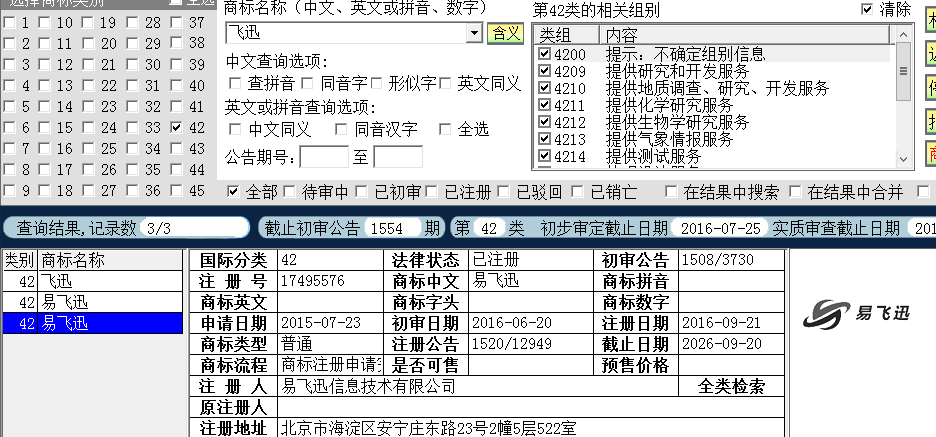
Task: Uncheck the 全部 status filter
Action: 234,192
